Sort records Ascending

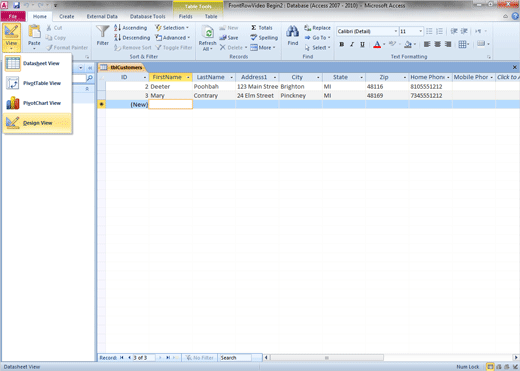point(131,28)
